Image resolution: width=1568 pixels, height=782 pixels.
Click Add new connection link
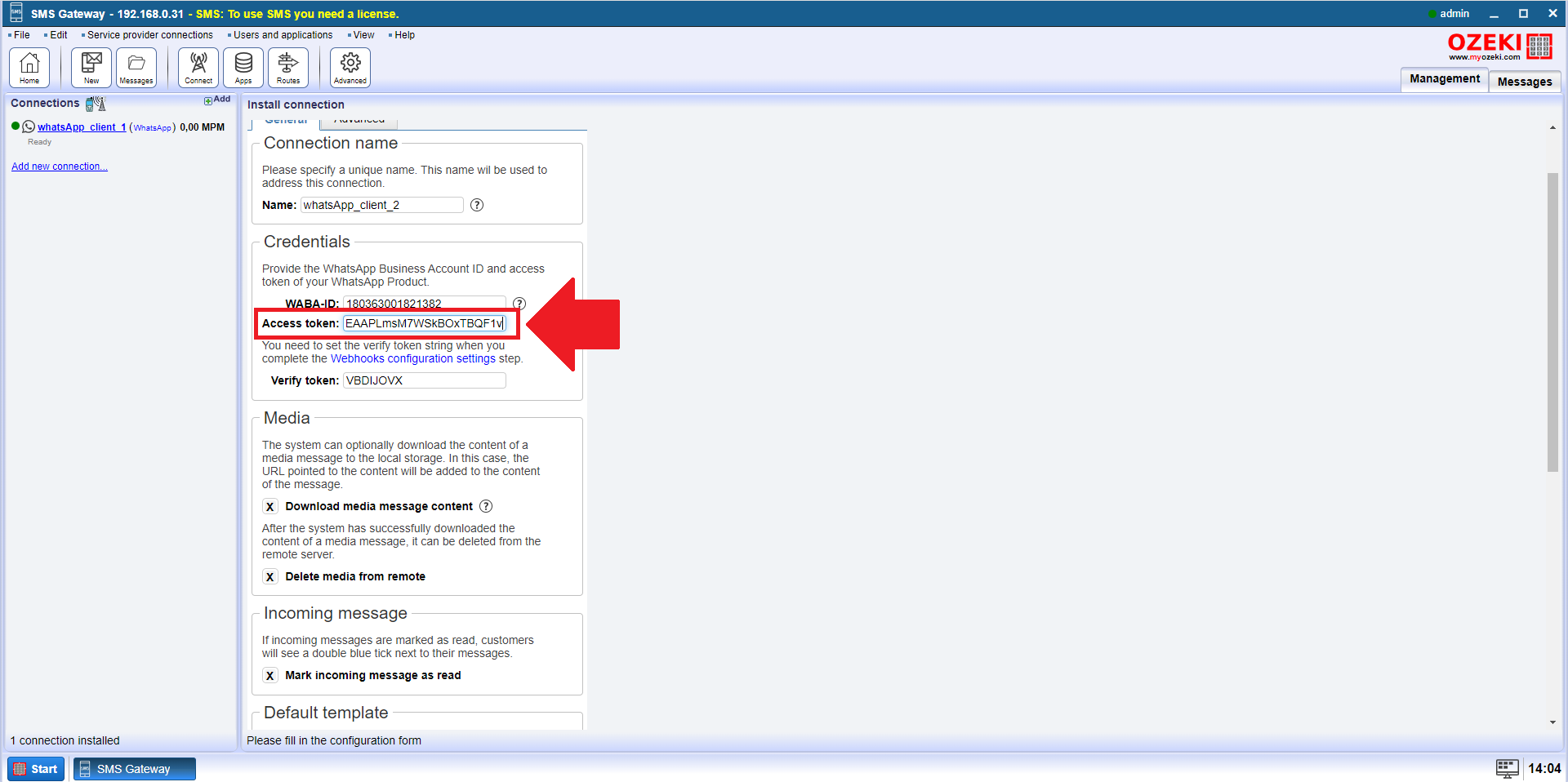coord(60,167)
